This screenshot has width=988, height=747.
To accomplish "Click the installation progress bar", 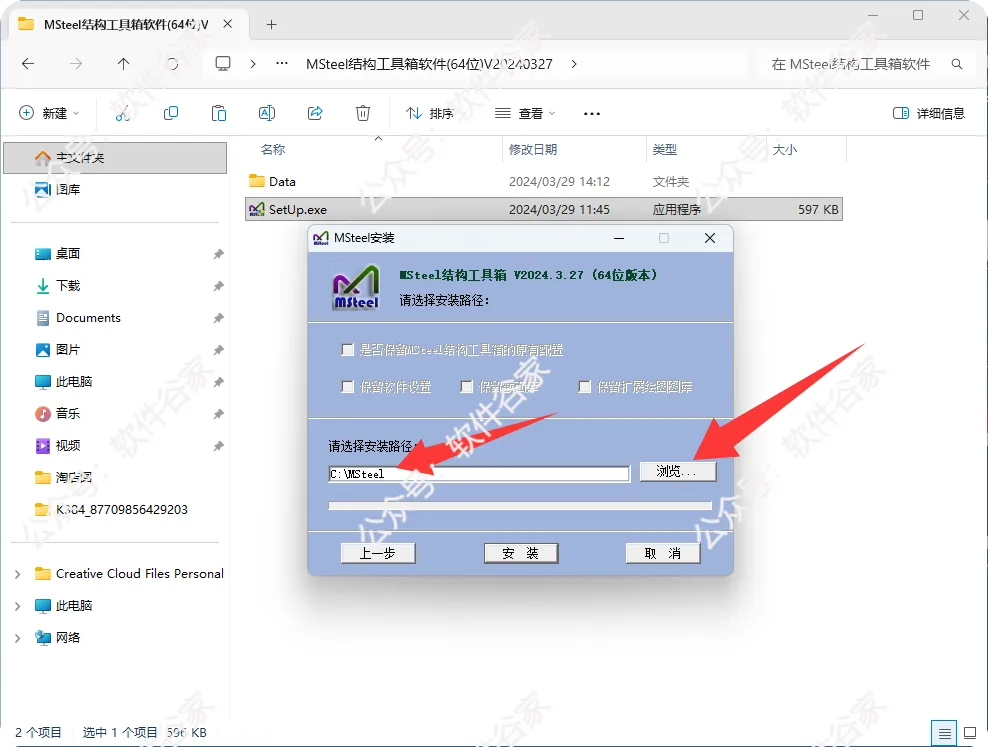I will [520, 506].
